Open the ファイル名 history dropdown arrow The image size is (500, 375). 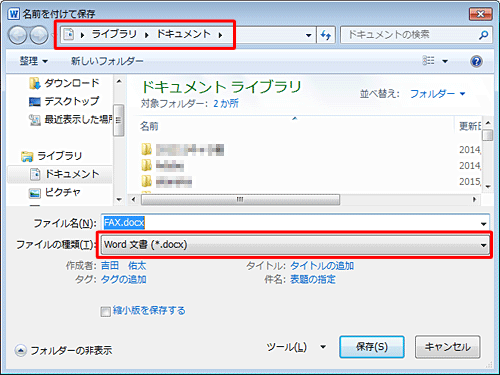tap(483, 224)
